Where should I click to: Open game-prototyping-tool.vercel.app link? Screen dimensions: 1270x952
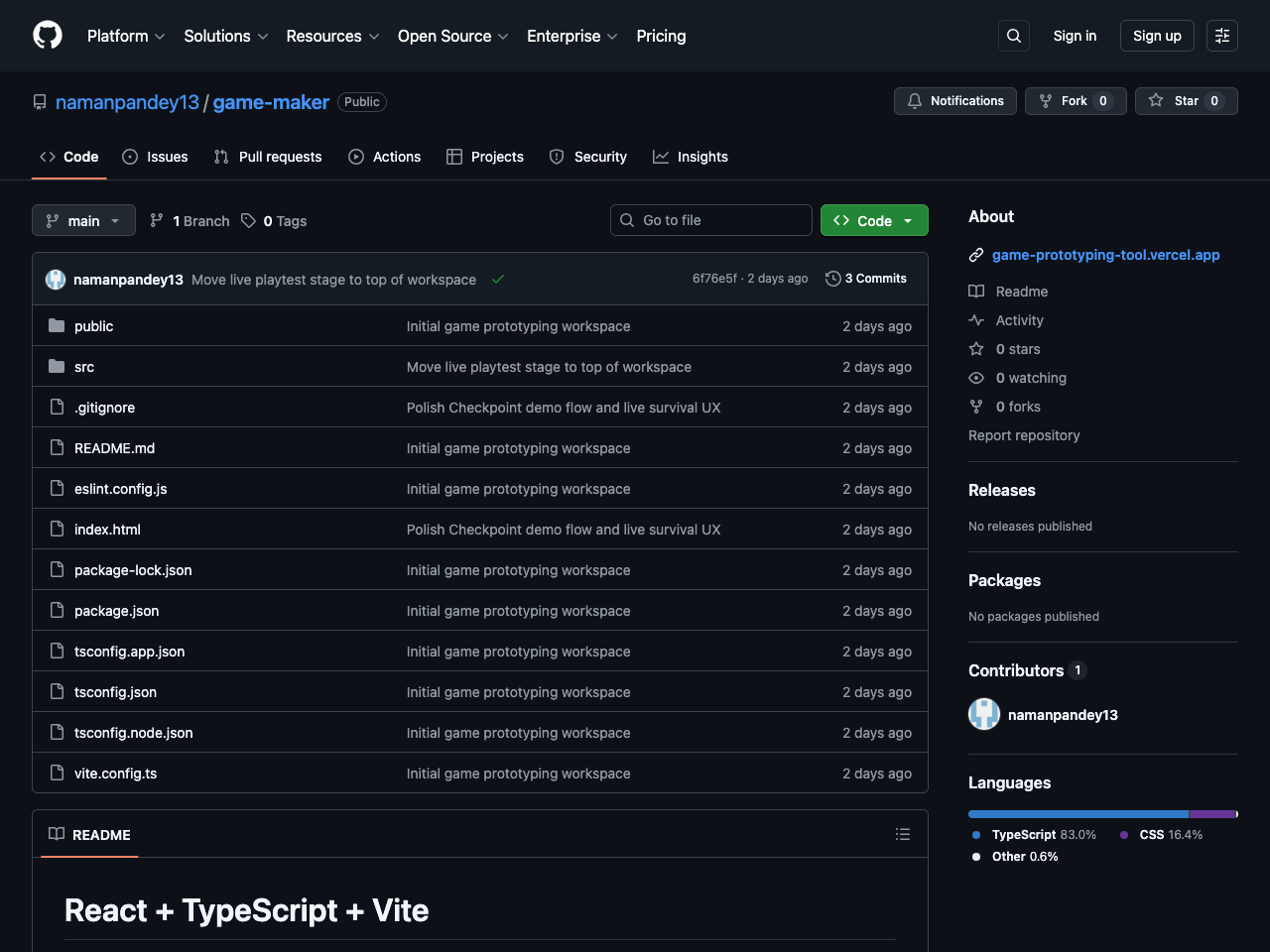click(1106, 255)
